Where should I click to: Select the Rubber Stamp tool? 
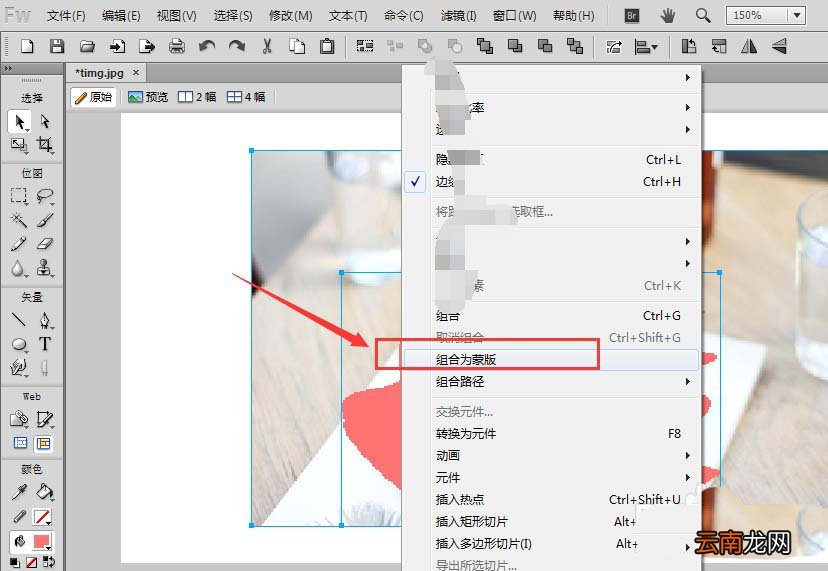pyautogui.click(x=45, y=268)
